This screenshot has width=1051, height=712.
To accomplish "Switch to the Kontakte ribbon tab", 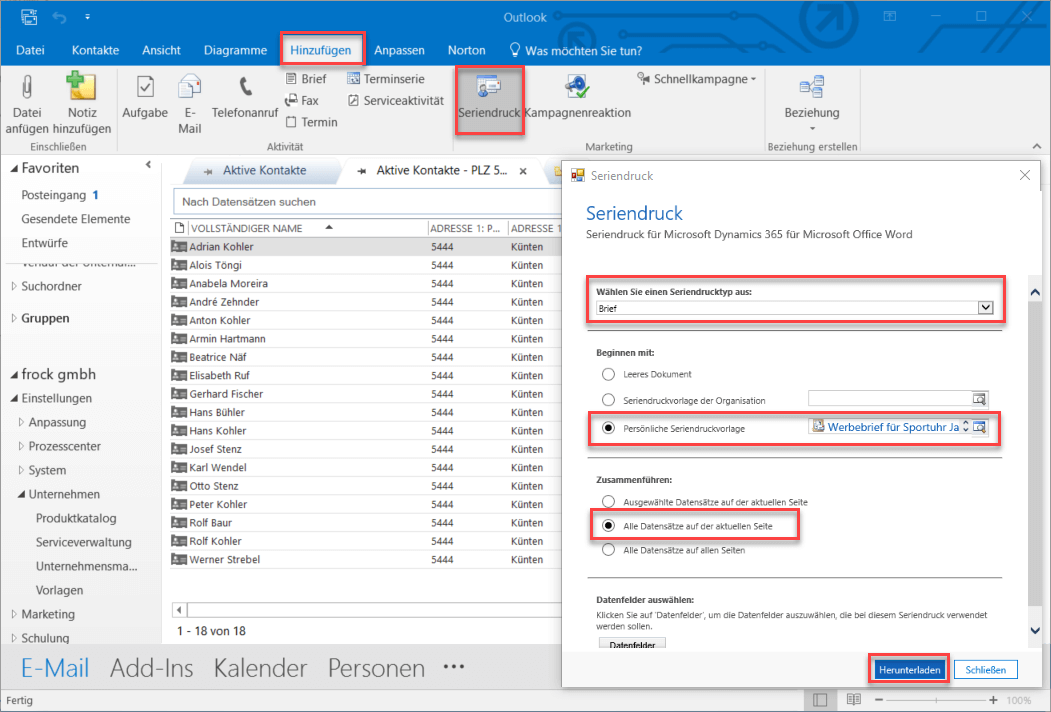I will click(95, 50).
